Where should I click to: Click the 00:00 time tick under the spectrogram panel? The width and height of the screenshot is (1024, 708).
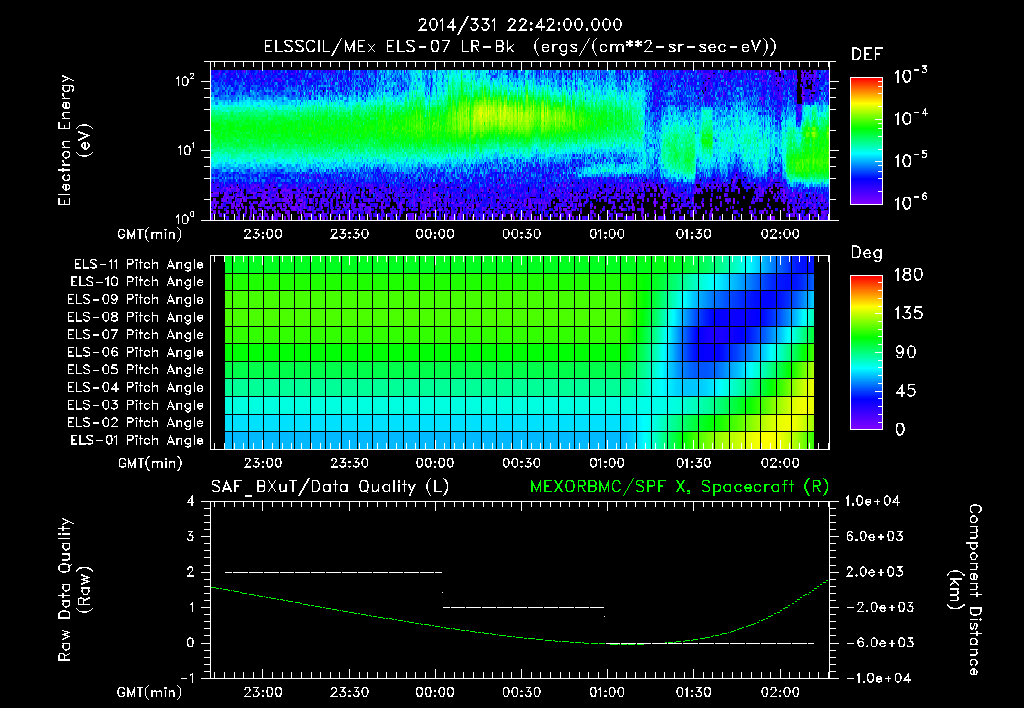pos(435,234)
